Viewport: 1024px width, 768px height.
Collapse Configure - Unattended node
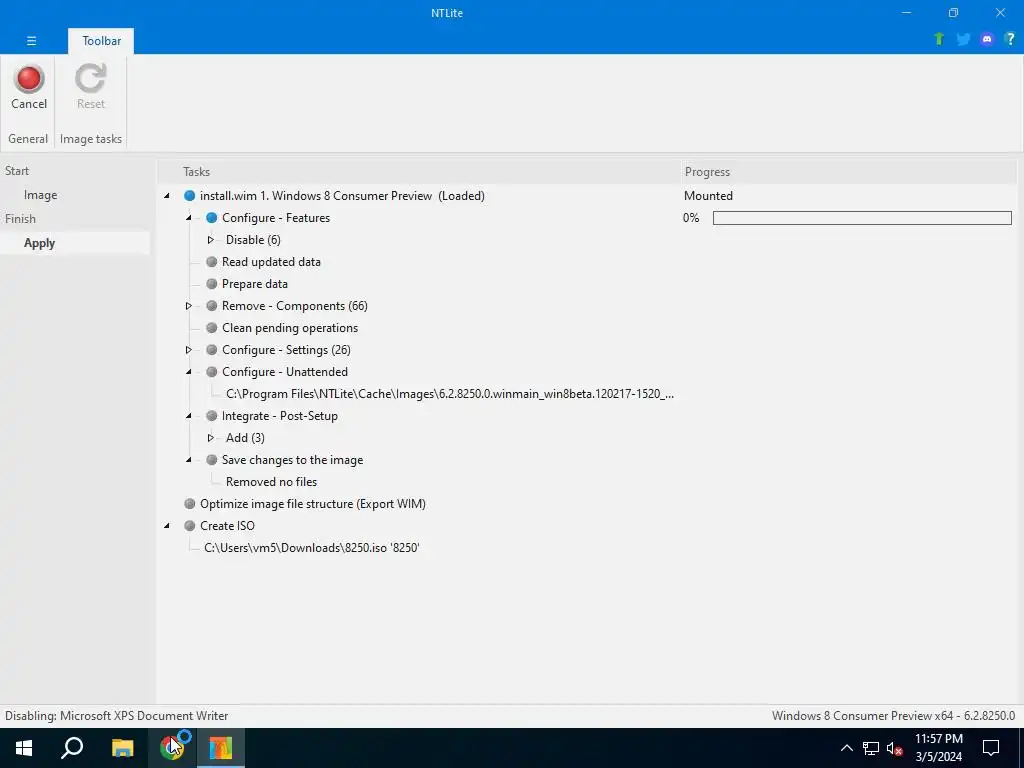point(189,372)
